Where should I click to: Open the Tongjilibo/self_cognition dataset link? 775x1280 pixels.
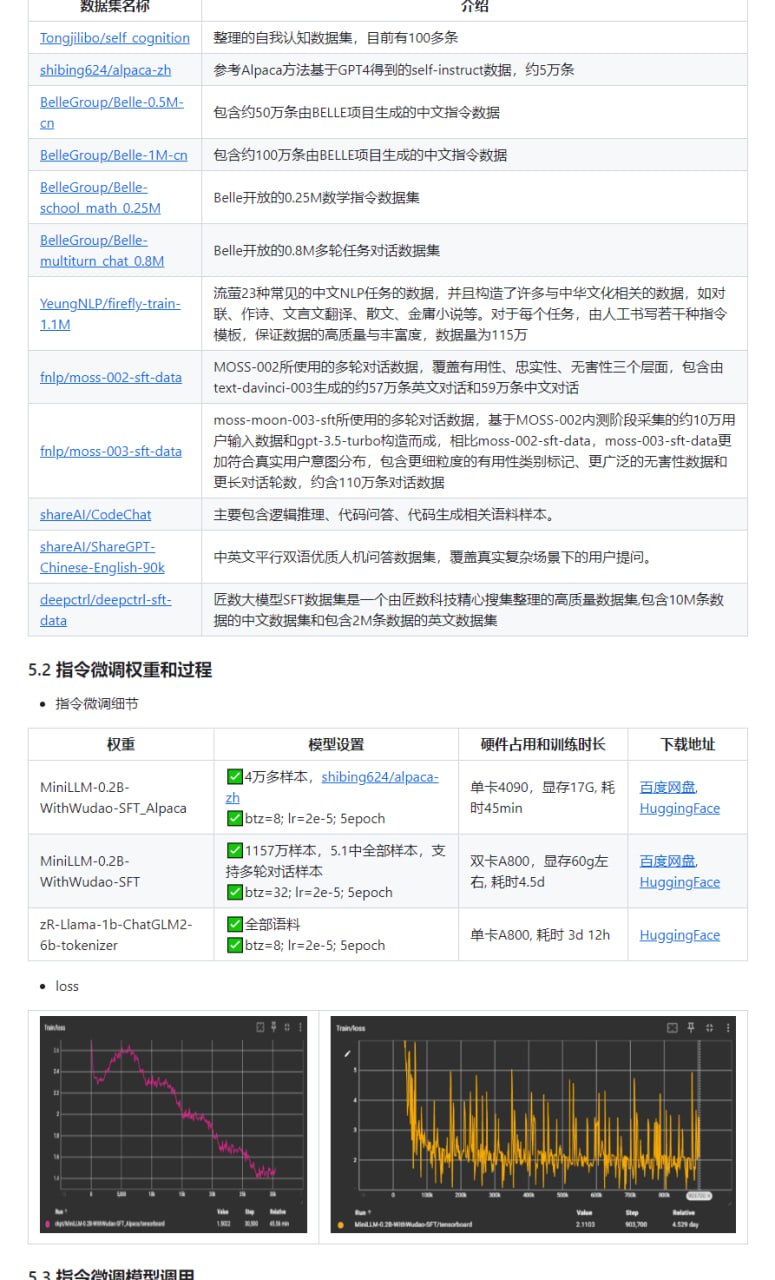point(115,38)
